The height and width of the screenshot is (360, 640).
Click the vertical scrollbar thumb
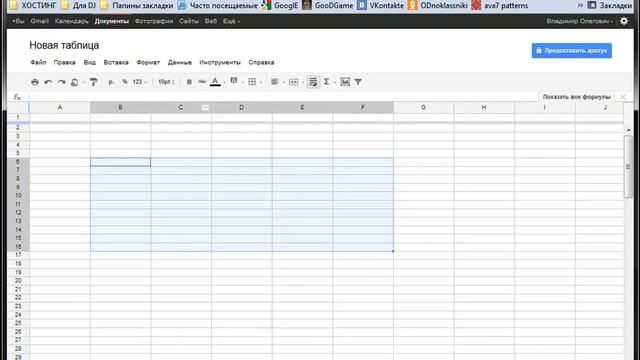[x=628, y=167]
